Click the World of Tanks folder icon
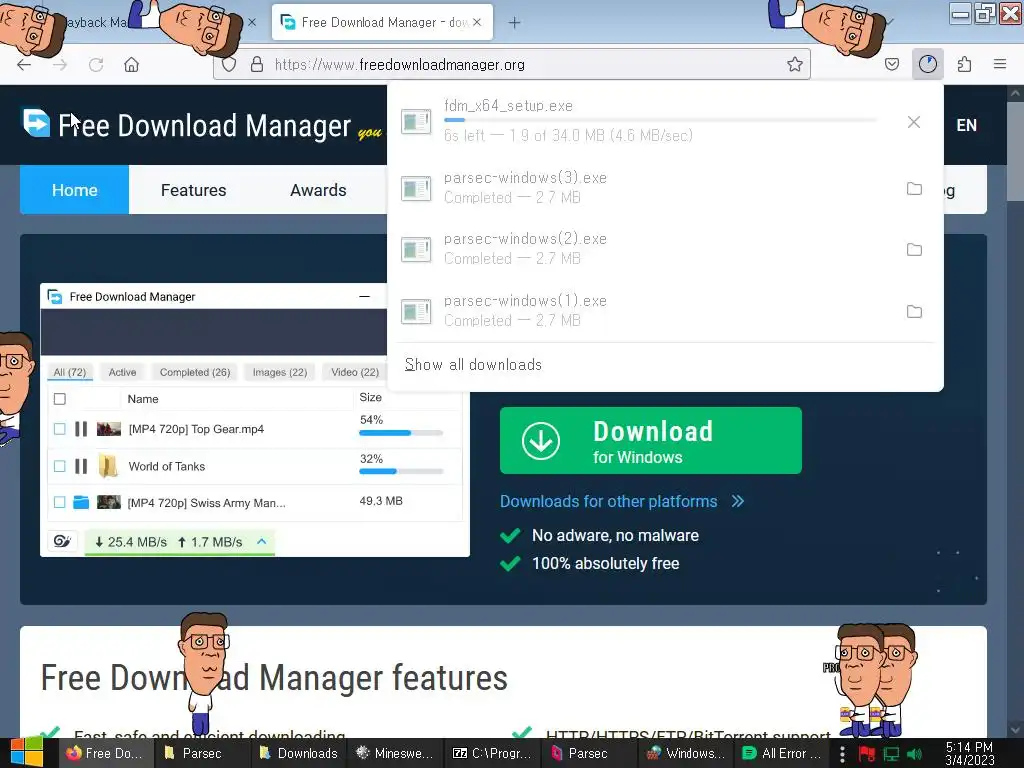 108,466
